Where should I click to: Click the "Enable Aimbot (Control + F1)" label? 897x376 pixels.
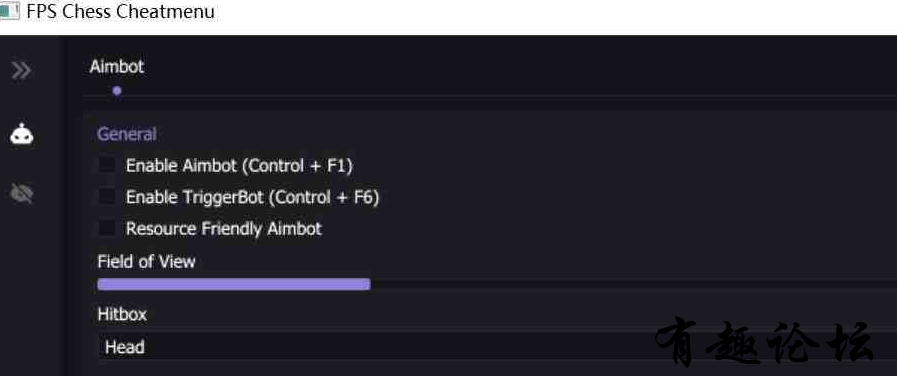240,166
